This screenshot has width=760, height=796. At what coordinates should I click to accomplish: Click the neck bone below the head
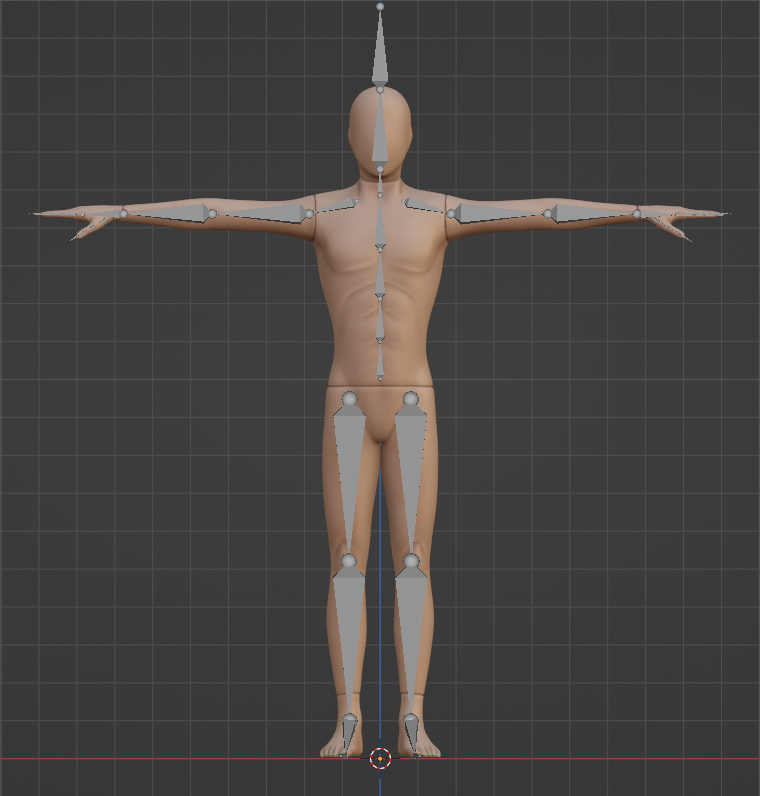(x=380, y=183)
